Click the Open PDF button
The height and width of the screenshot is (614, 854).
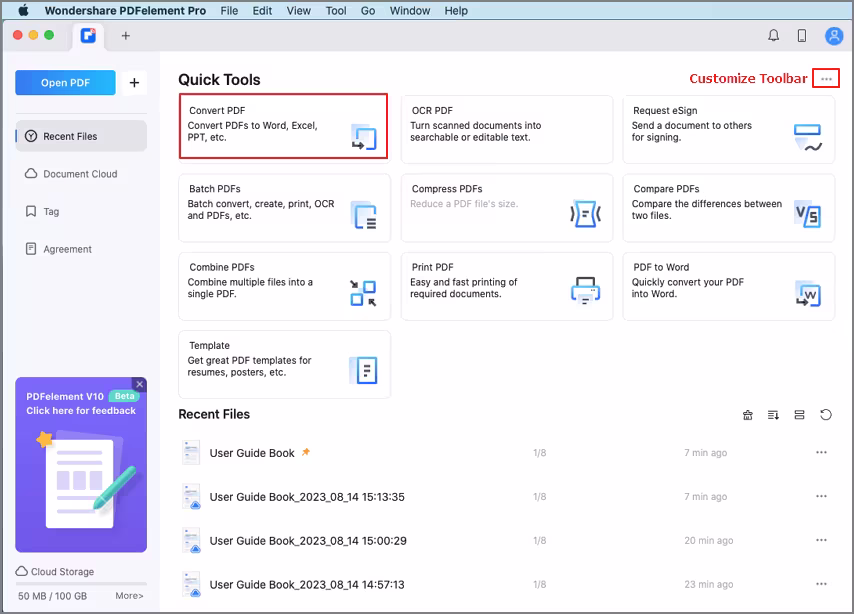[65, 83]
